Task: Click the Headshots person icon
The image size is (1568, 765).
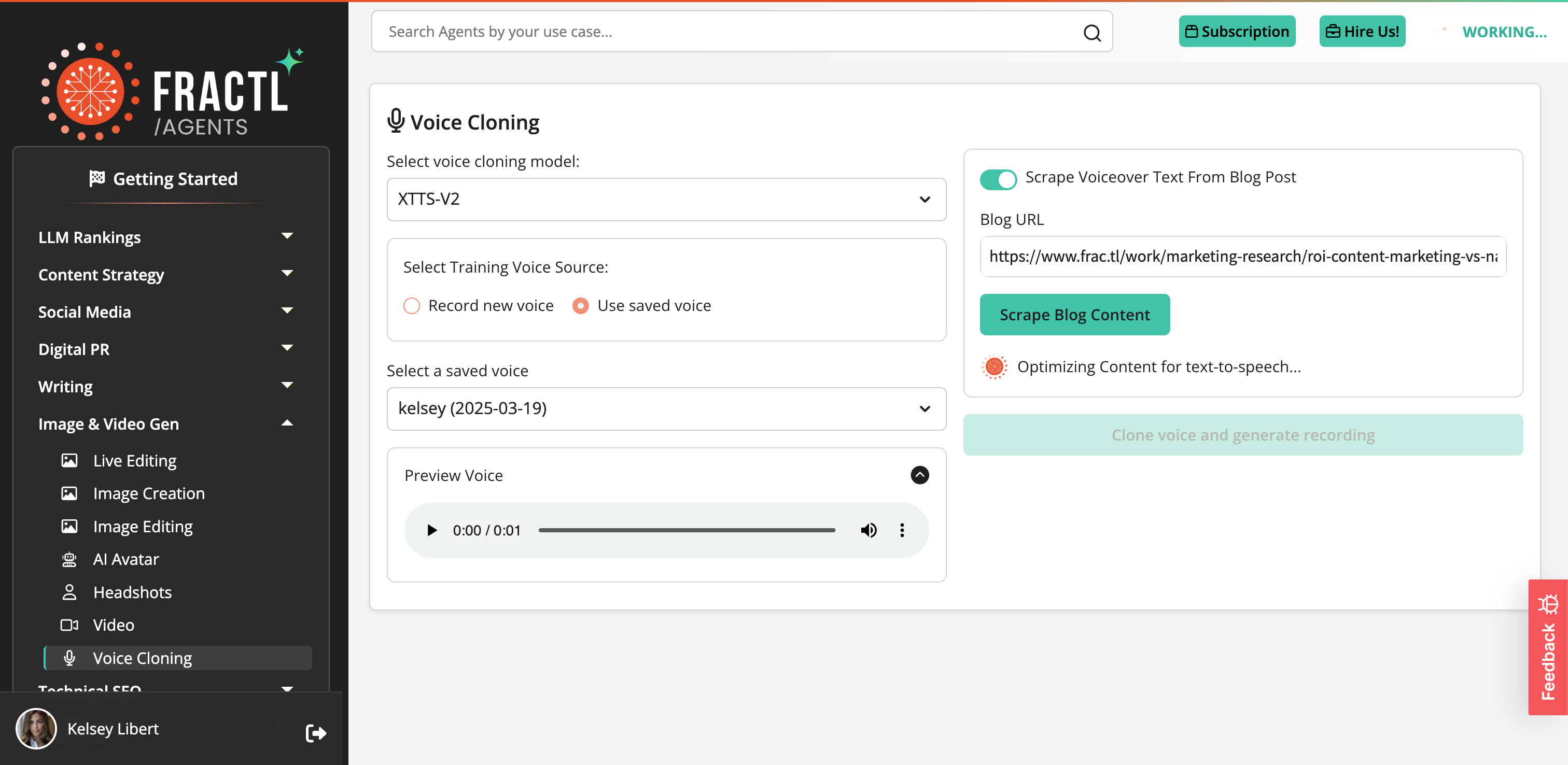Action: click(69, 591)
